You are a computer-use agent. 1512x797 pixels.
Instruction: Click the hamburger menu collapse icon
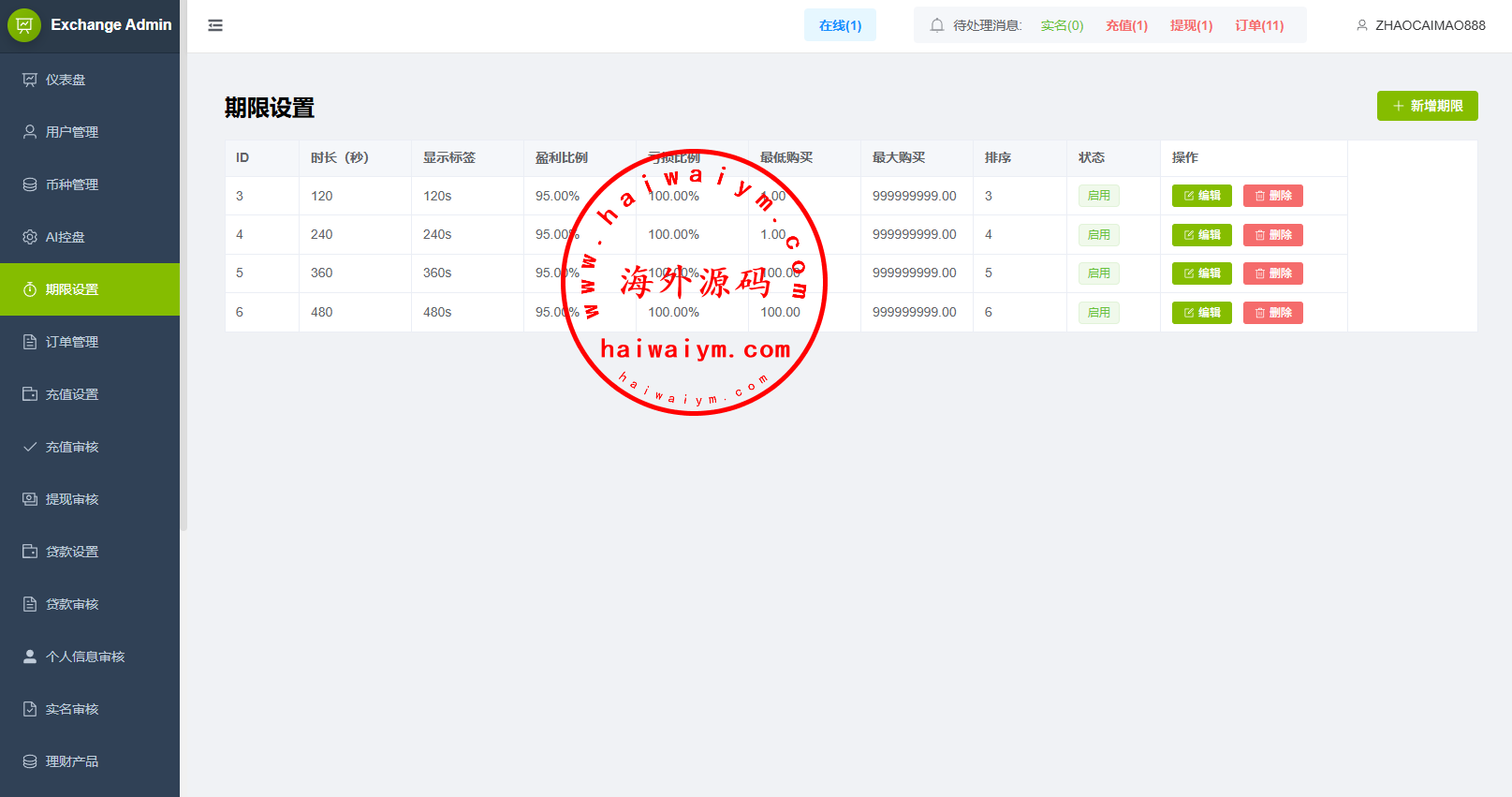coord(215,25)
